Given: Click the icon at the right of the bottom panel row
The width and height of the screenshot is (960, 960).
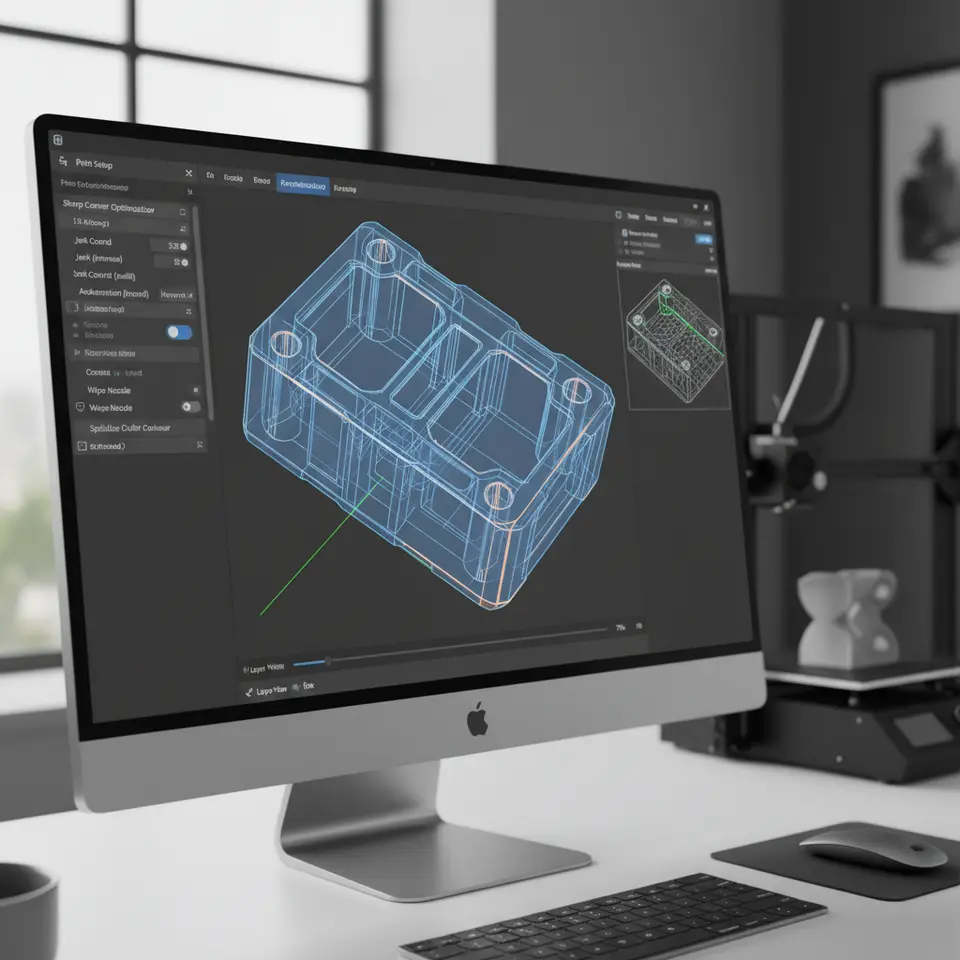Looking at the screenshot, I should point(200,445).
